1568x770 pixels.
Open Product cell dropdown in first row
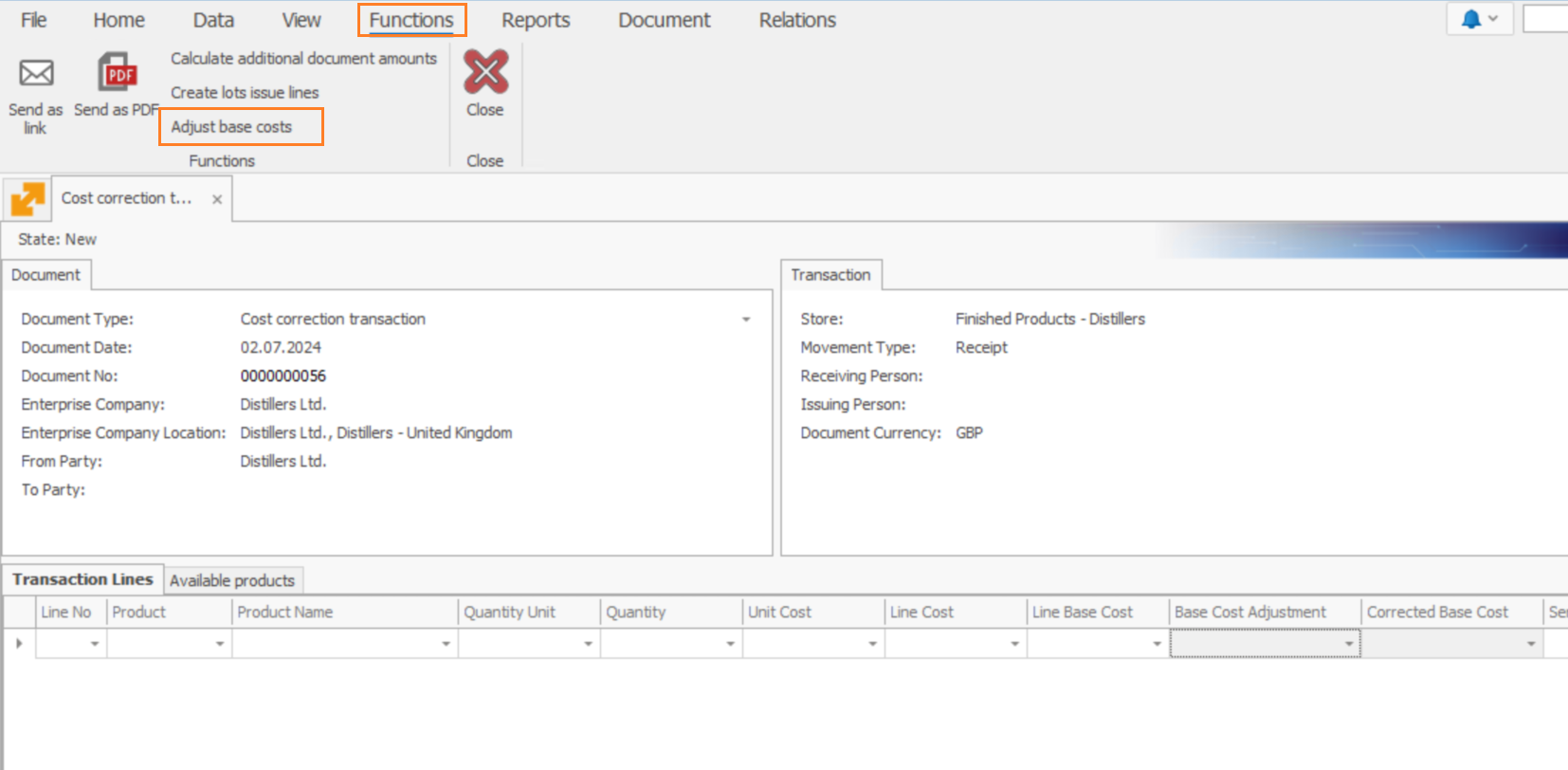tap(220, 644)
